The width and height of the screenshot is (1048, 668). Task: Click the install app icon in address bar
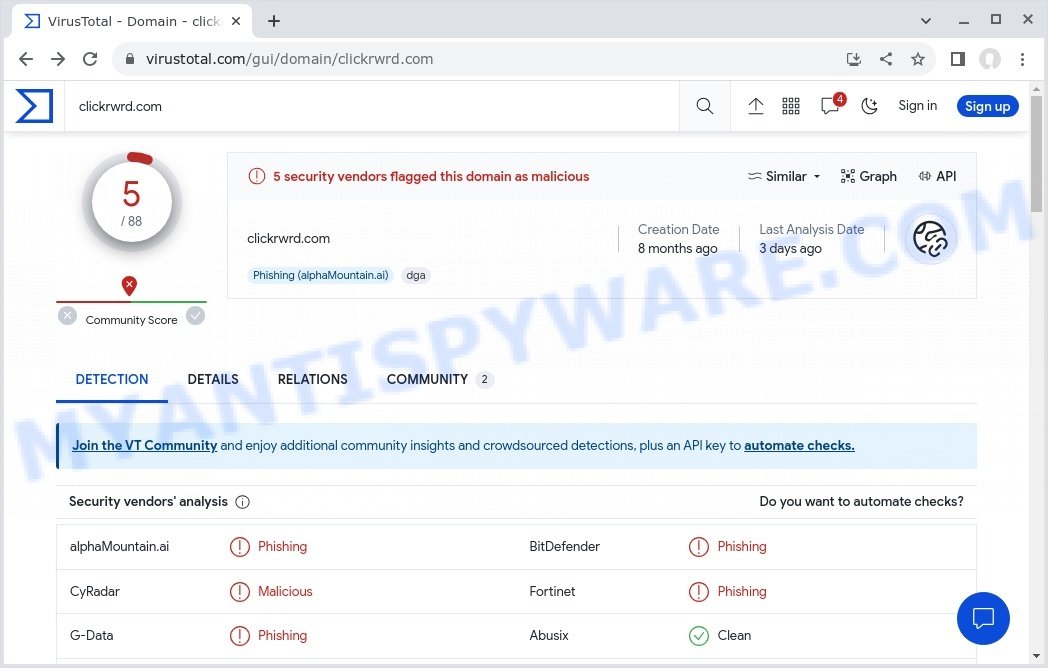pyautogui.click(x=854, y=59)
